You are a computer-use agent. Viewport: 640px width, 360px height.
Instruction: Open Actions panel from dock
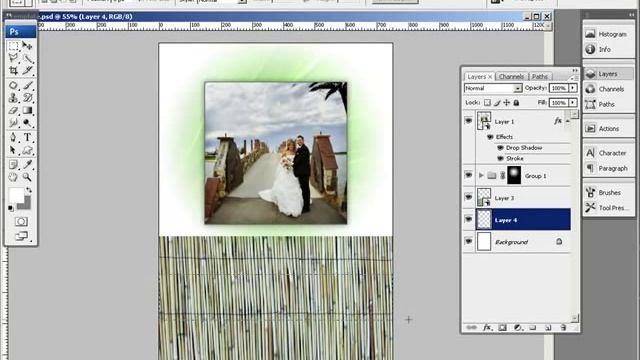608,129
